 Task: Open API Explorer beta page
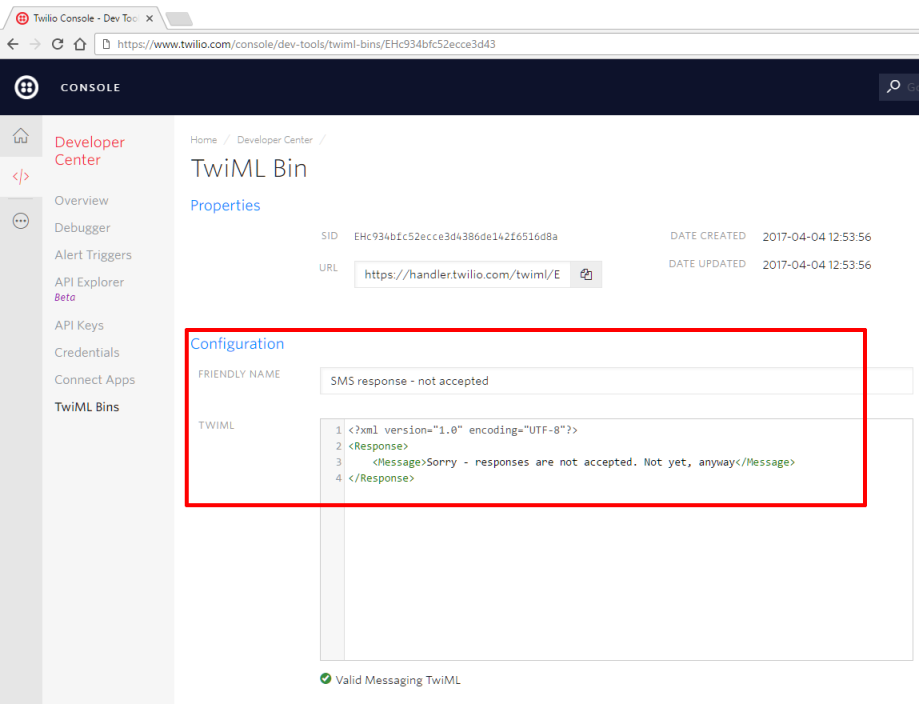[89, 282]
